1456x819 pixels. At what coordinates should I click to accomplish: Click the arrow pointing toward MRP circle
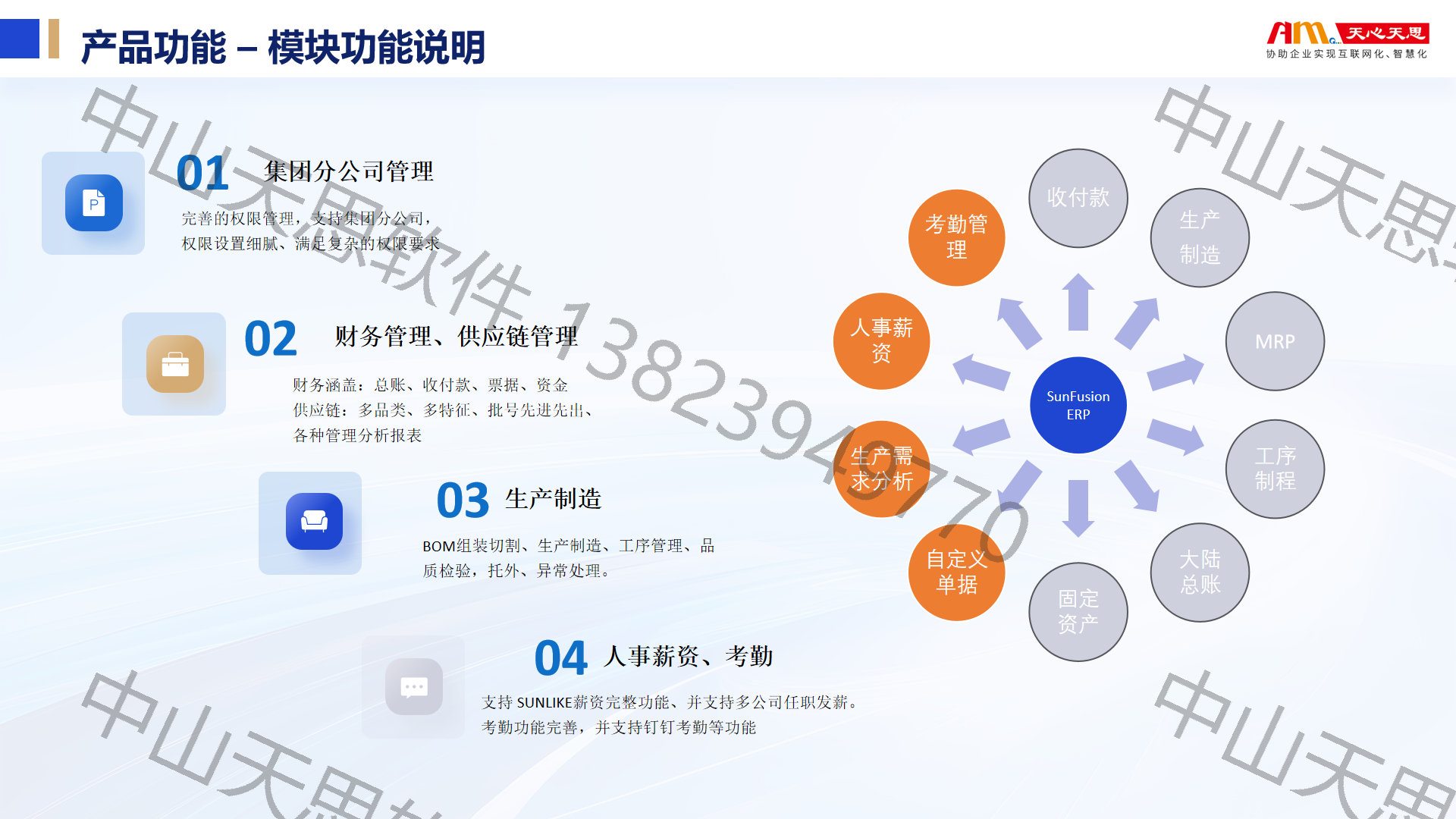[1175, 372]
